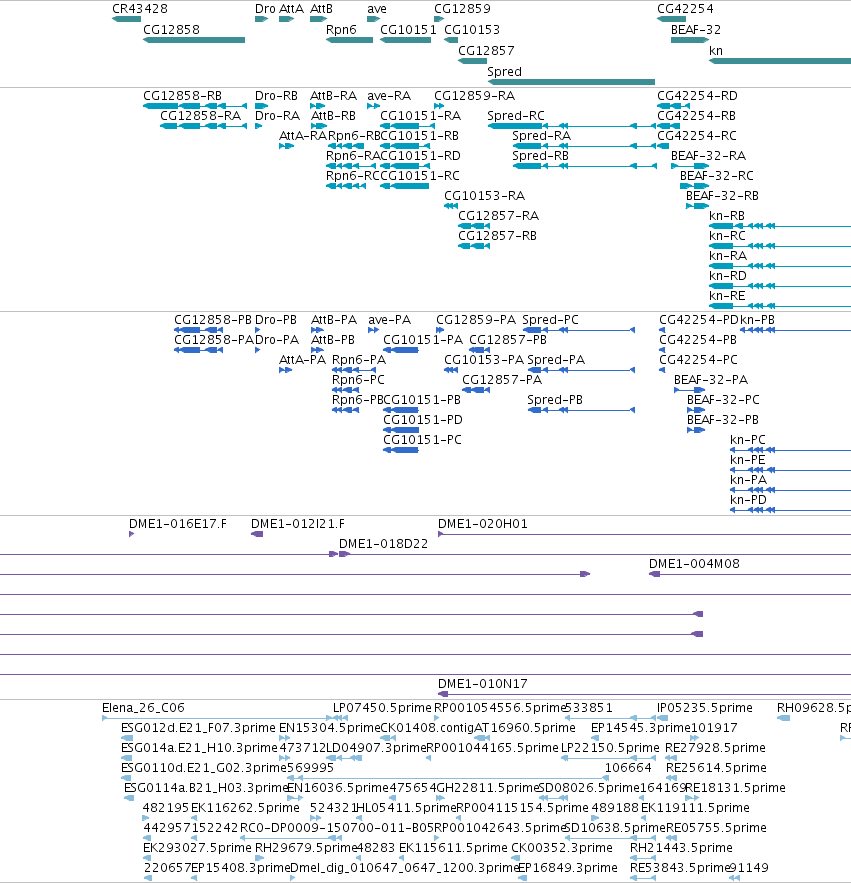Image resolution: width=851 pixels, height=883 pixels.
Task: Select transcript CG12858-RB
Action: pos(182,96)
